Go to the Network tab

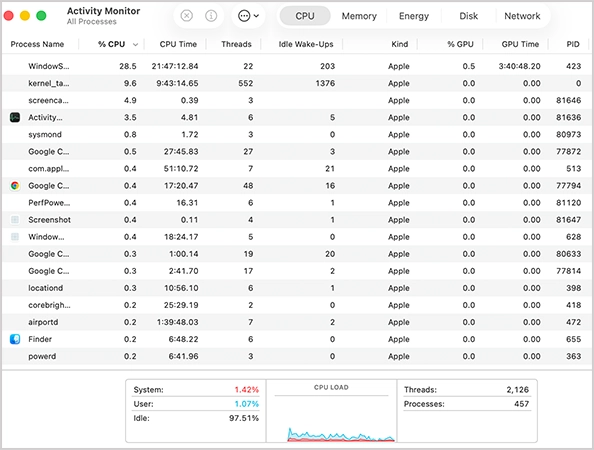tap(522, 16)
